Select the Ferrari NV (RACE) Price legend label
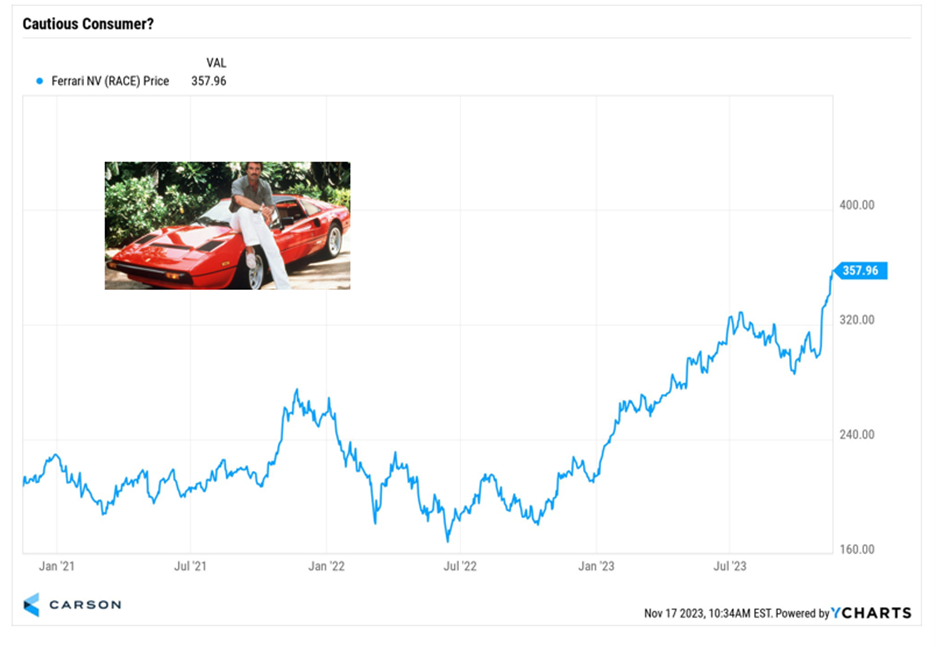The height and width of the screenshot is (647, 936). (110, 81)
